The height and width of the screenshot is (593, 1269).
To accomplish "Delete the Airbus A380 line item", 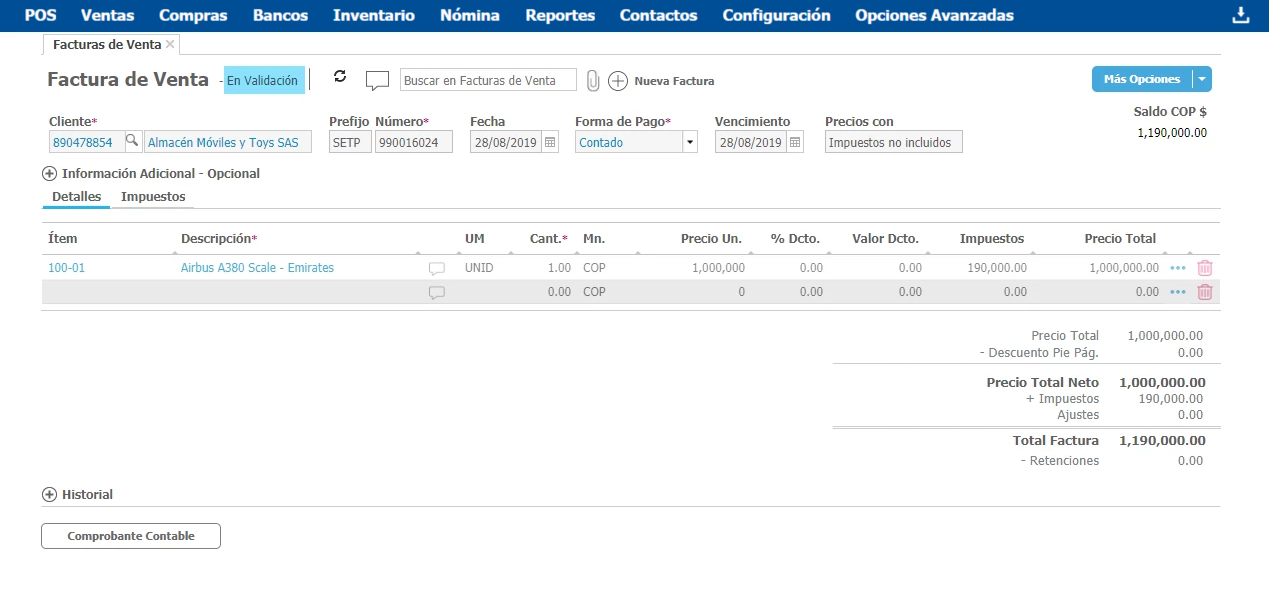I will pos(1205,268).
